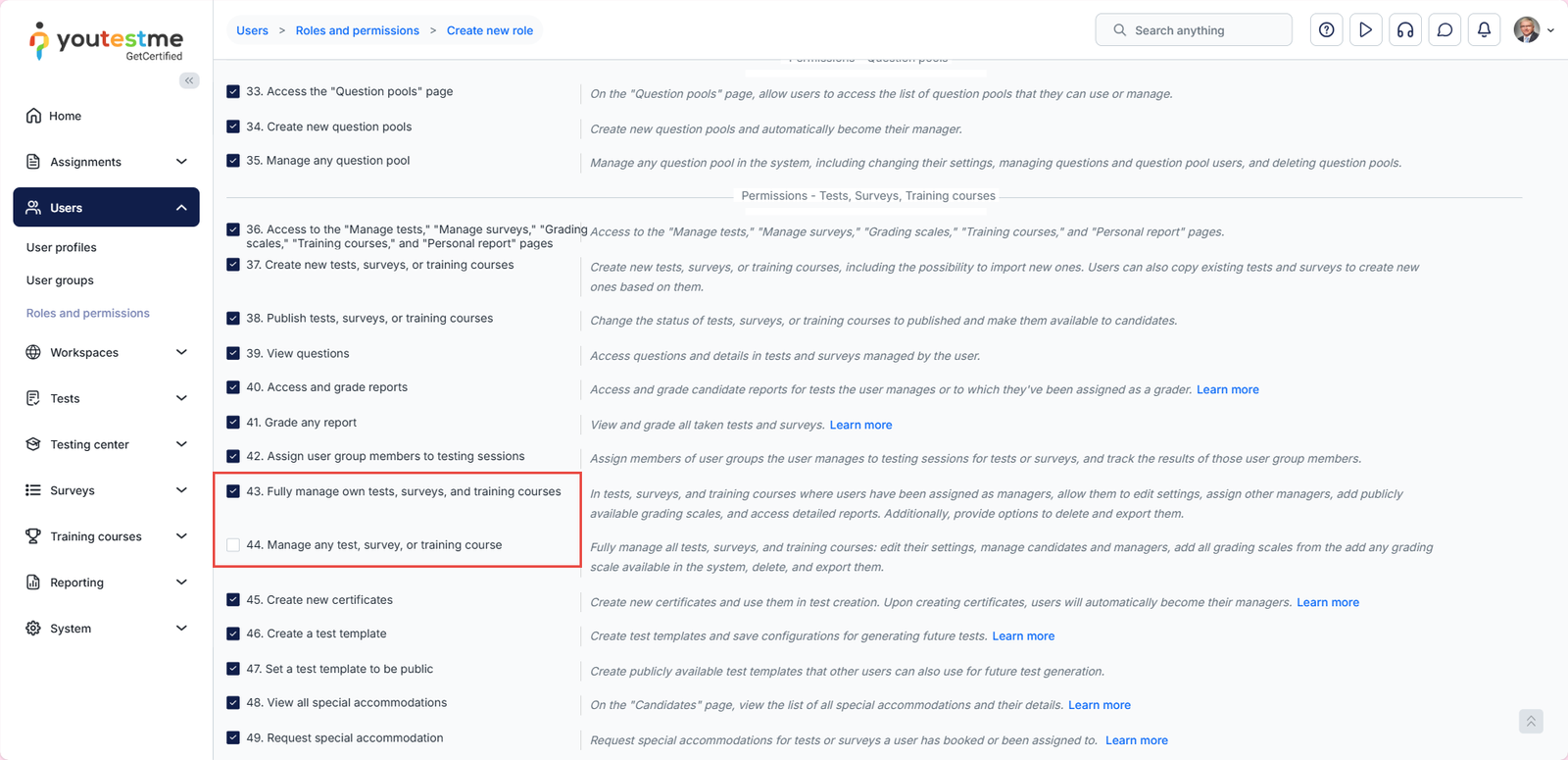1568x760 pixels.
Task: Open User groups in the sidebar
Action: tap(60, 280)
